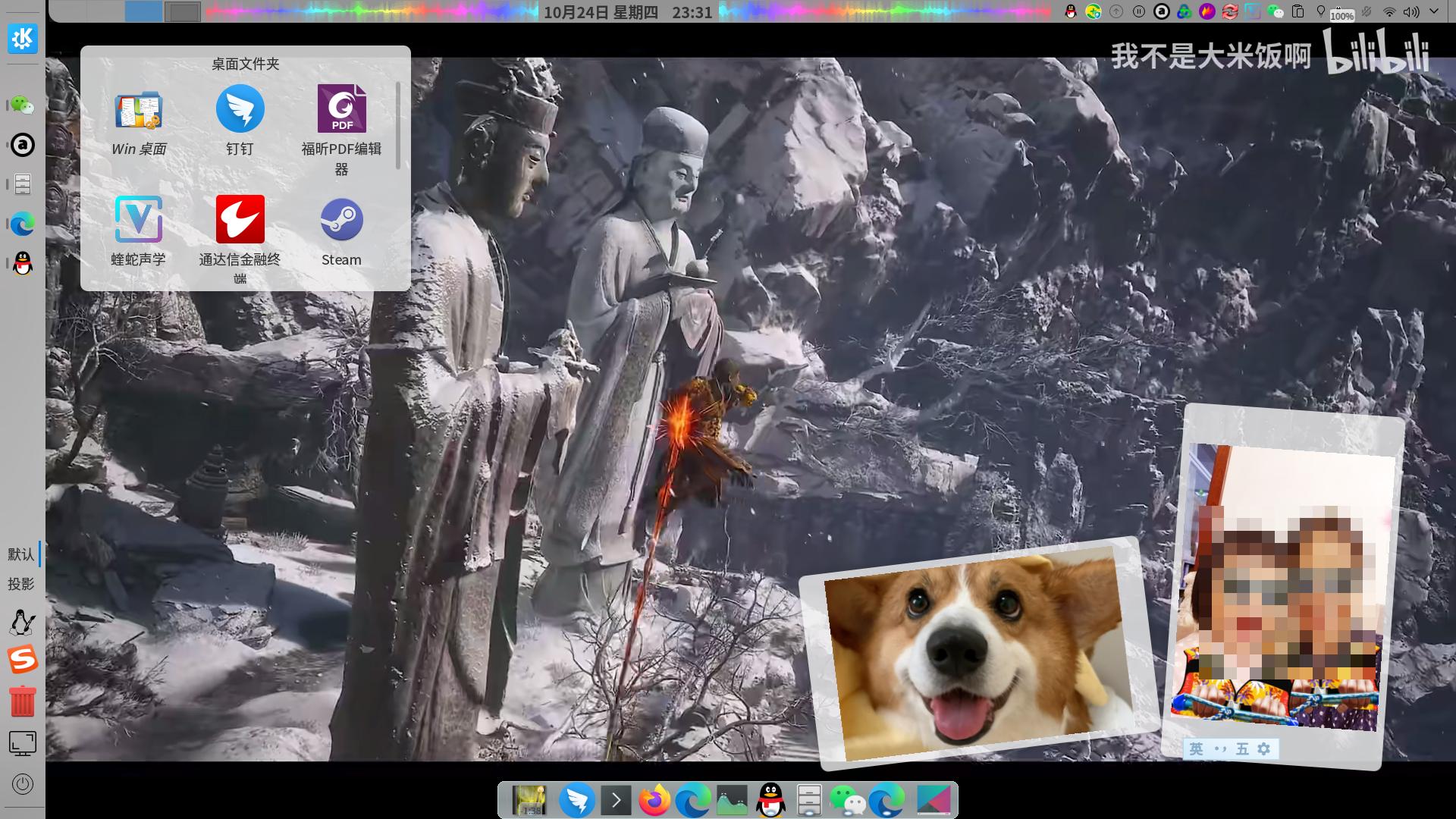Launch Firefox from the bottom dock
Viewport: 1456px width, 819px height.
pos(654,800)
